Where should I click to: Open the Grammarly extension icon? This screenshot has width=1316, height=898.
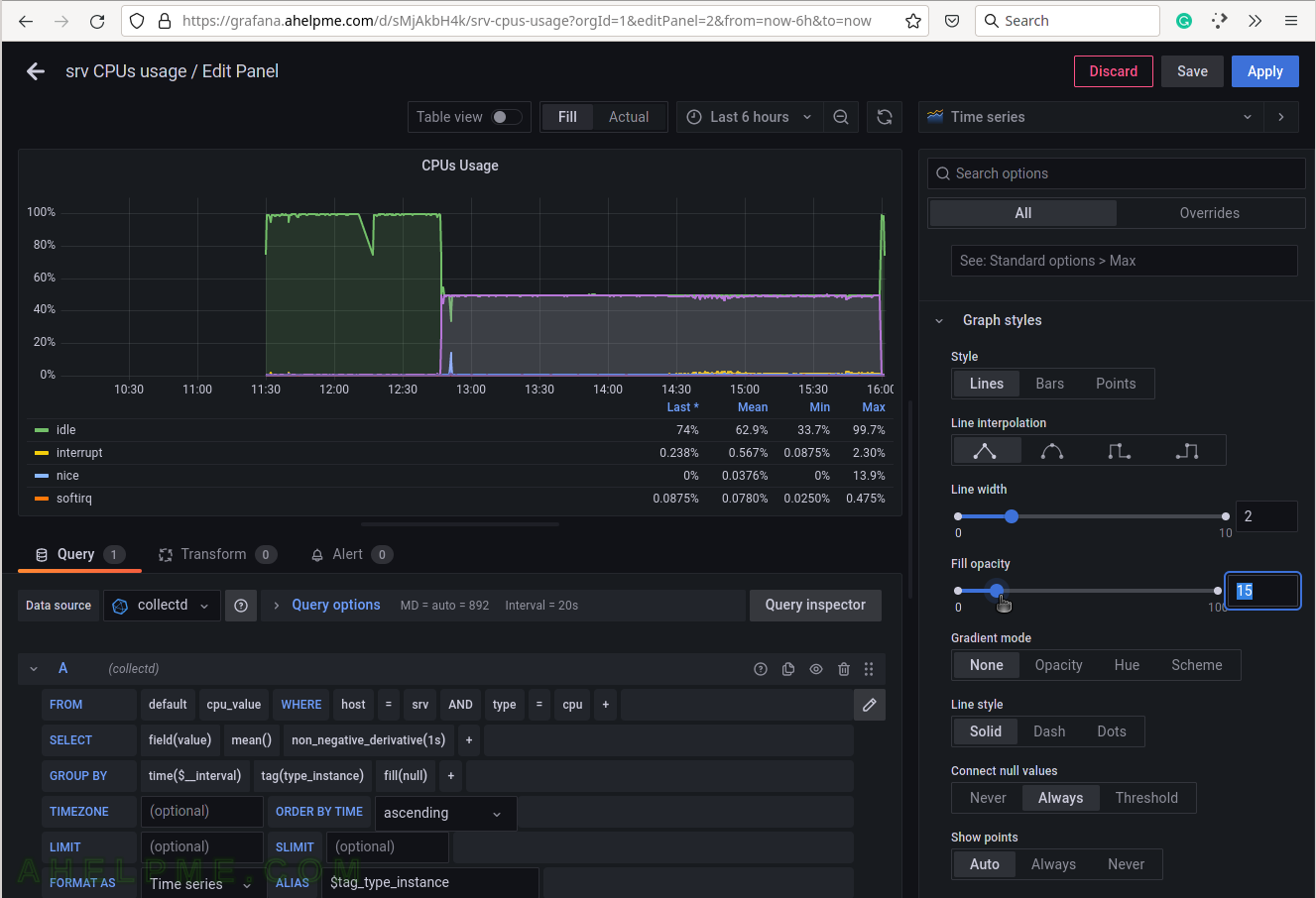(1184, 21)
